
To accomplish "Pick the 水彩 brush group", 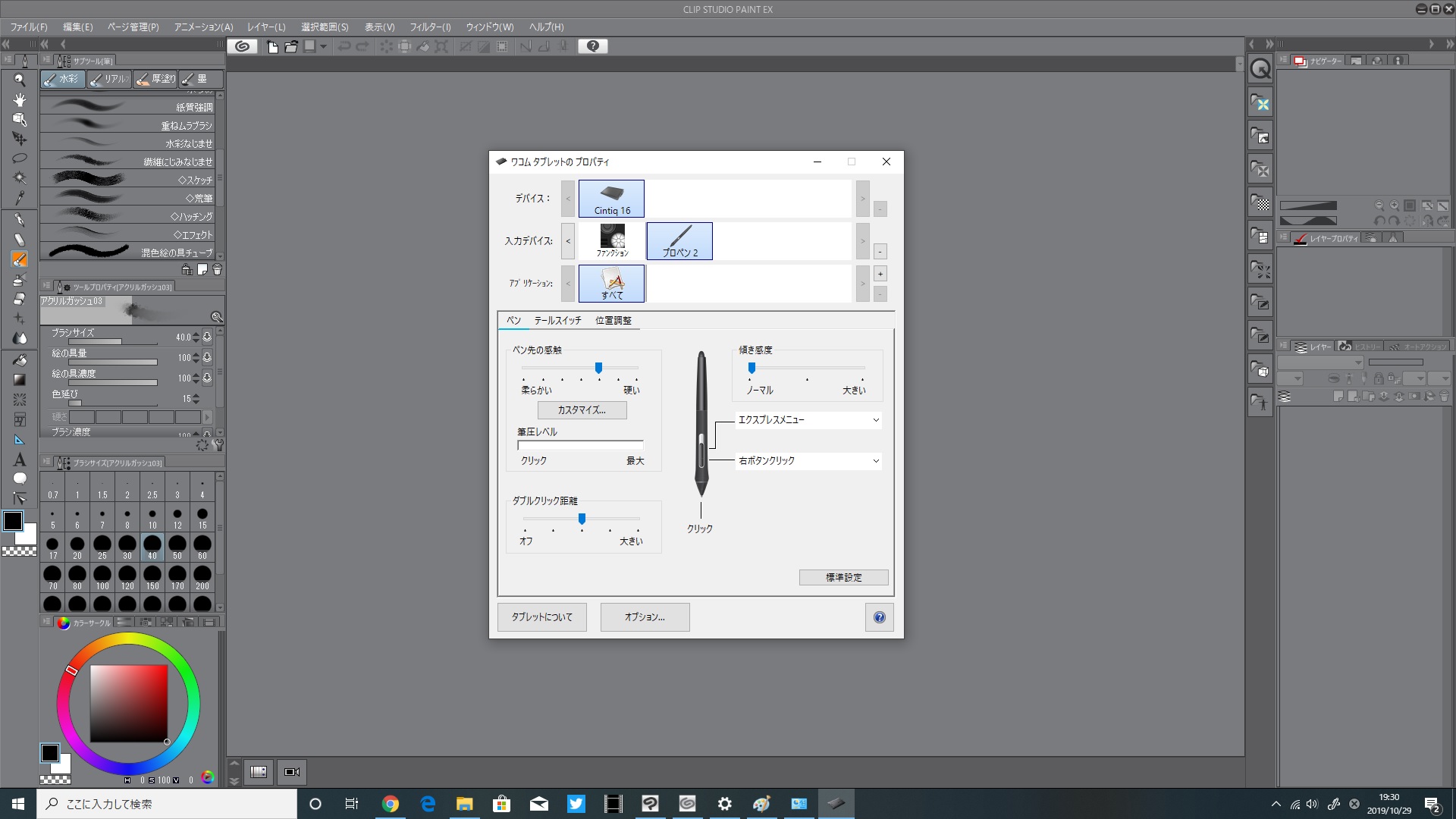I will pyautogui.click(x=62, y=79).
